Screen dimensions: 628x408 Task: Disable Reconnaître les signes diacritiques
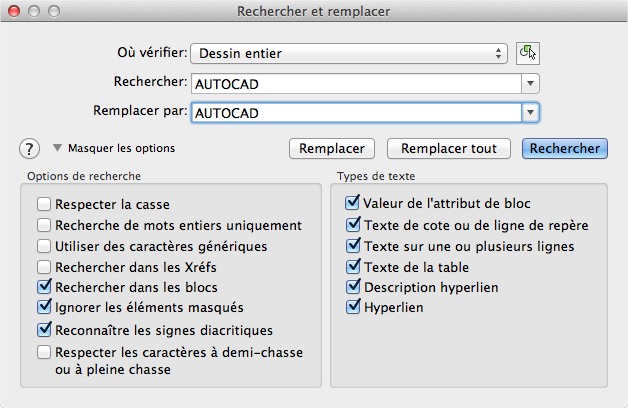pyautogui.click(x=44, y=329)
